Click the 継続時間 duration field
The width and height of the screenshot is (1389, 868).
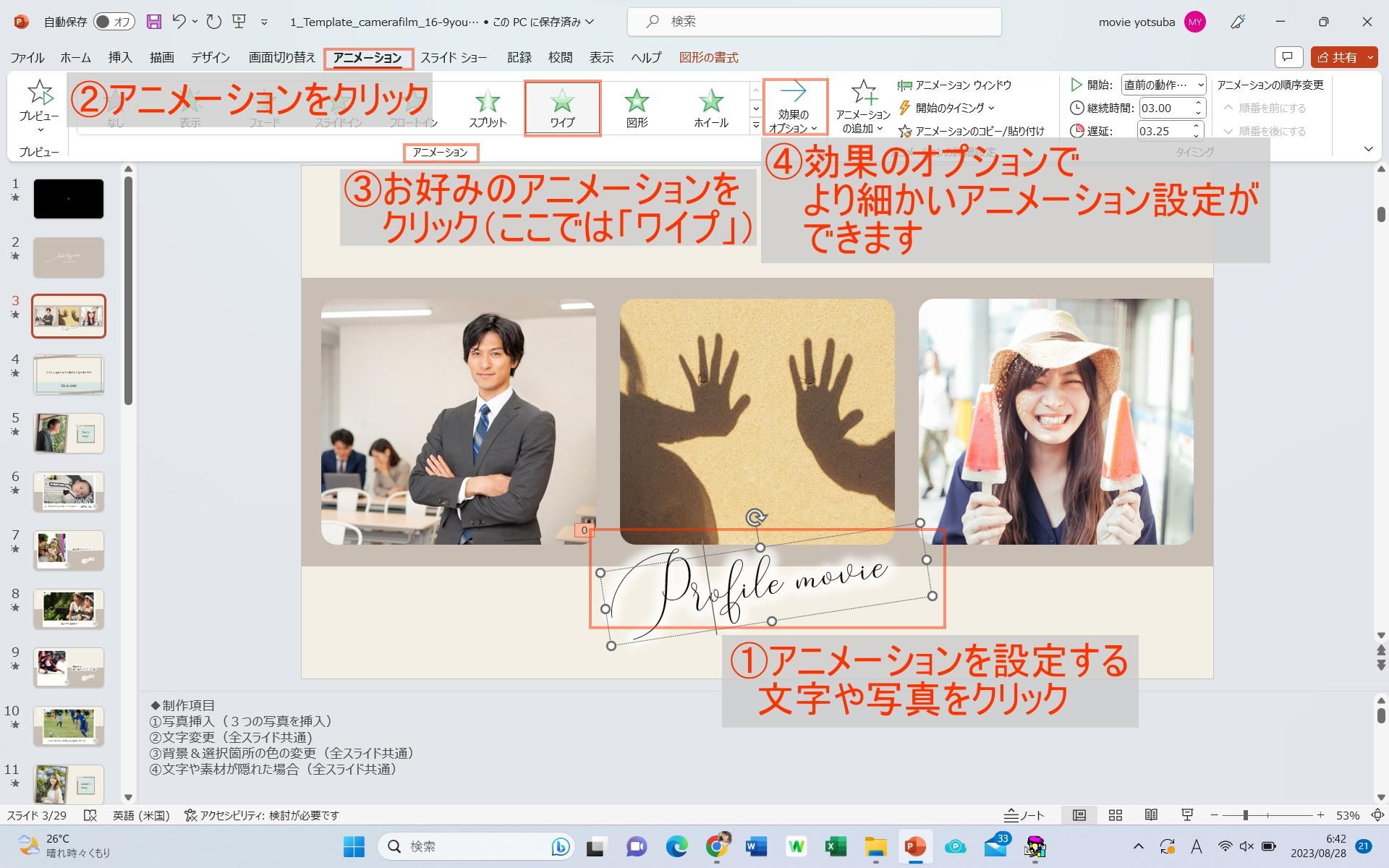point(1165,108)
